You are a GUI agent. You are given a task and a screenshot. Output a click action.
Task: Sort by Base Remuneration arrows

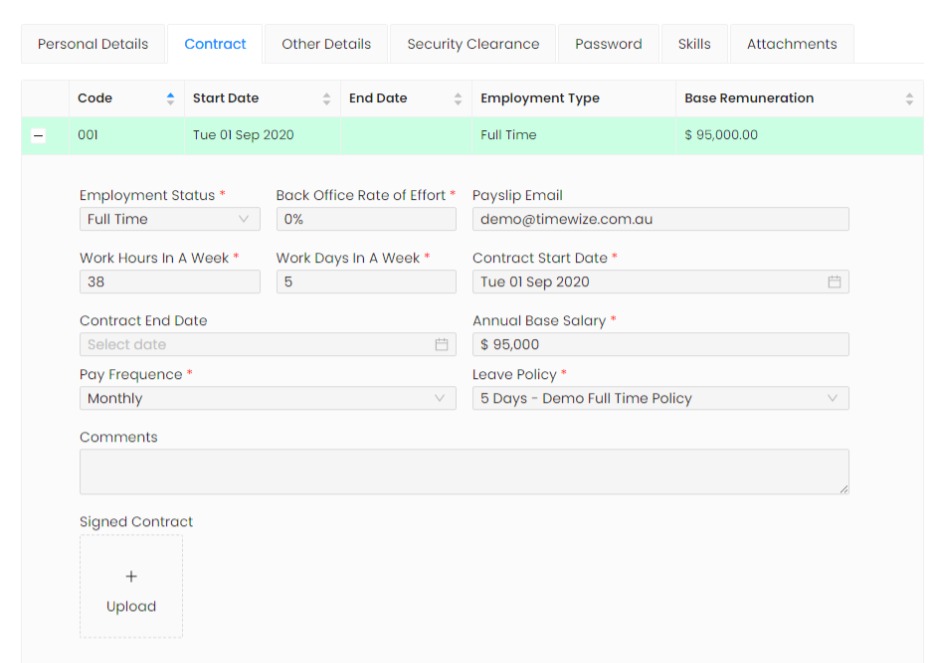point(909,98)
